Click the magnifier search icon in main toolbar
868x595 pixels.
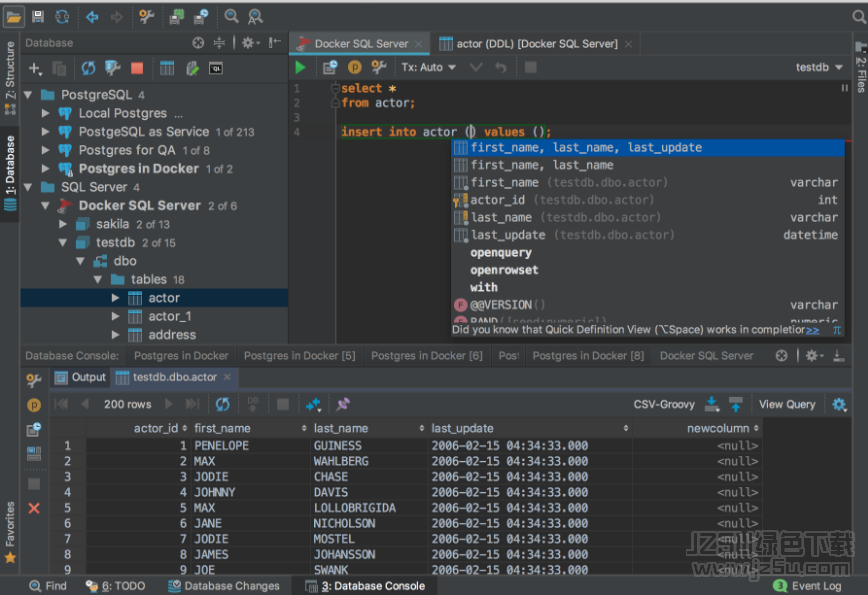(x=231, y=17)
